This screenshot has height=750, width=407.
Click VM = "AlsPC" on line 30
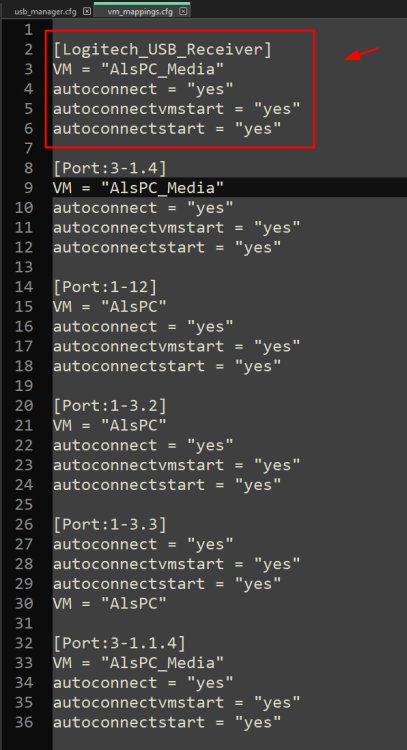point(110,603)
